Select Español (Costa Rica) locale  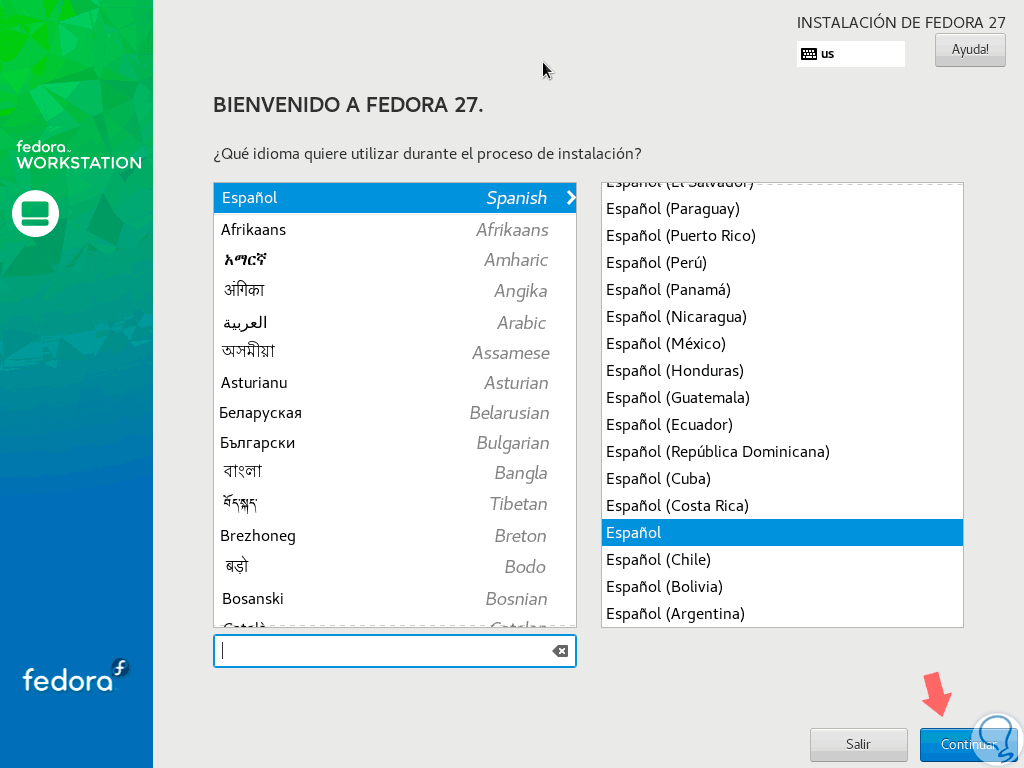click(x=782, y=505)
